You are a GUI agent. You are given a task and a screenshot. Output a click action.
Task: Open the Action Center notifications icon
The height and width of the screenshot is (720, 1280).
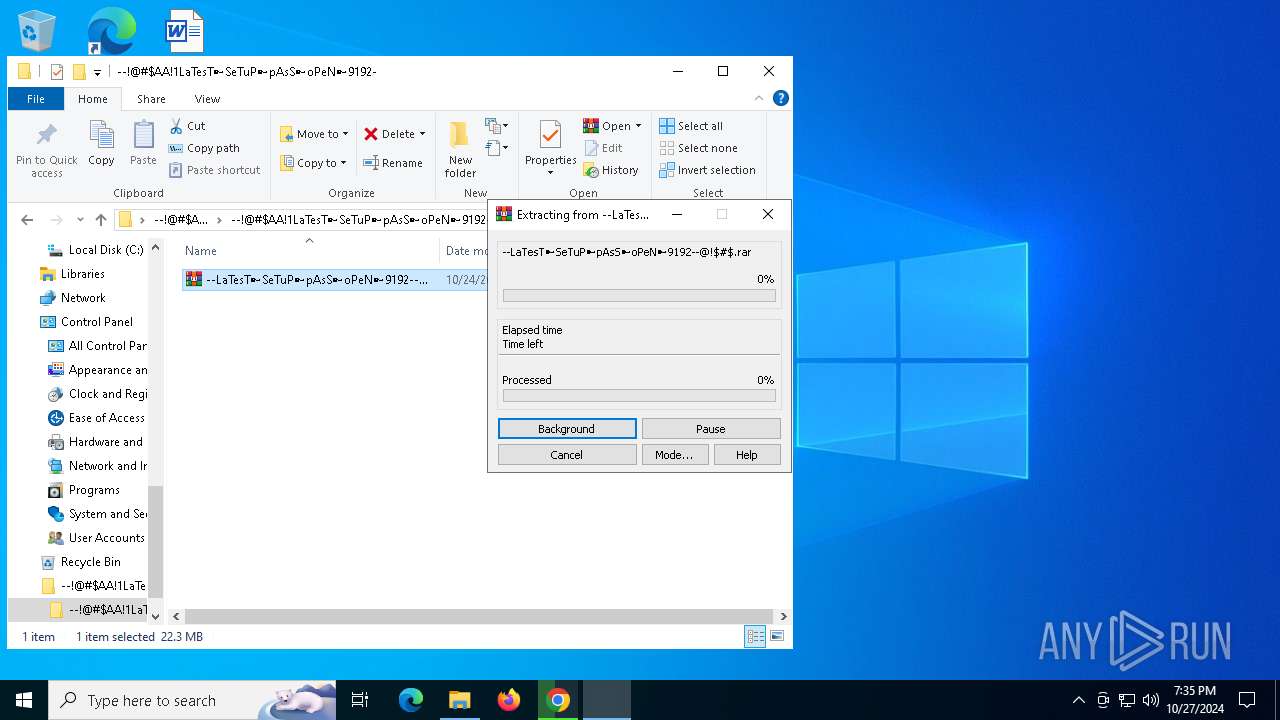1247,700
